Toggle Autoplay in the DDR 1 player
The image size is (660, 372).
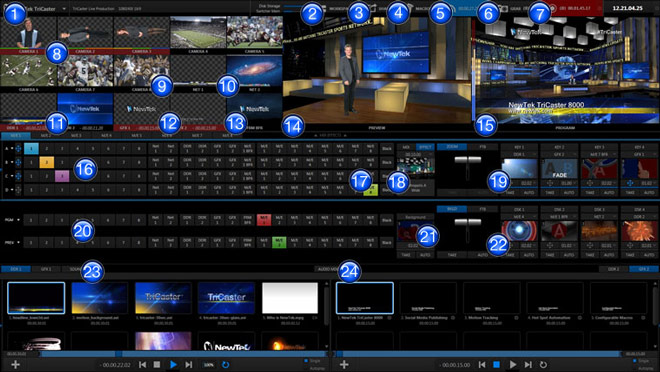coord(314,368)
